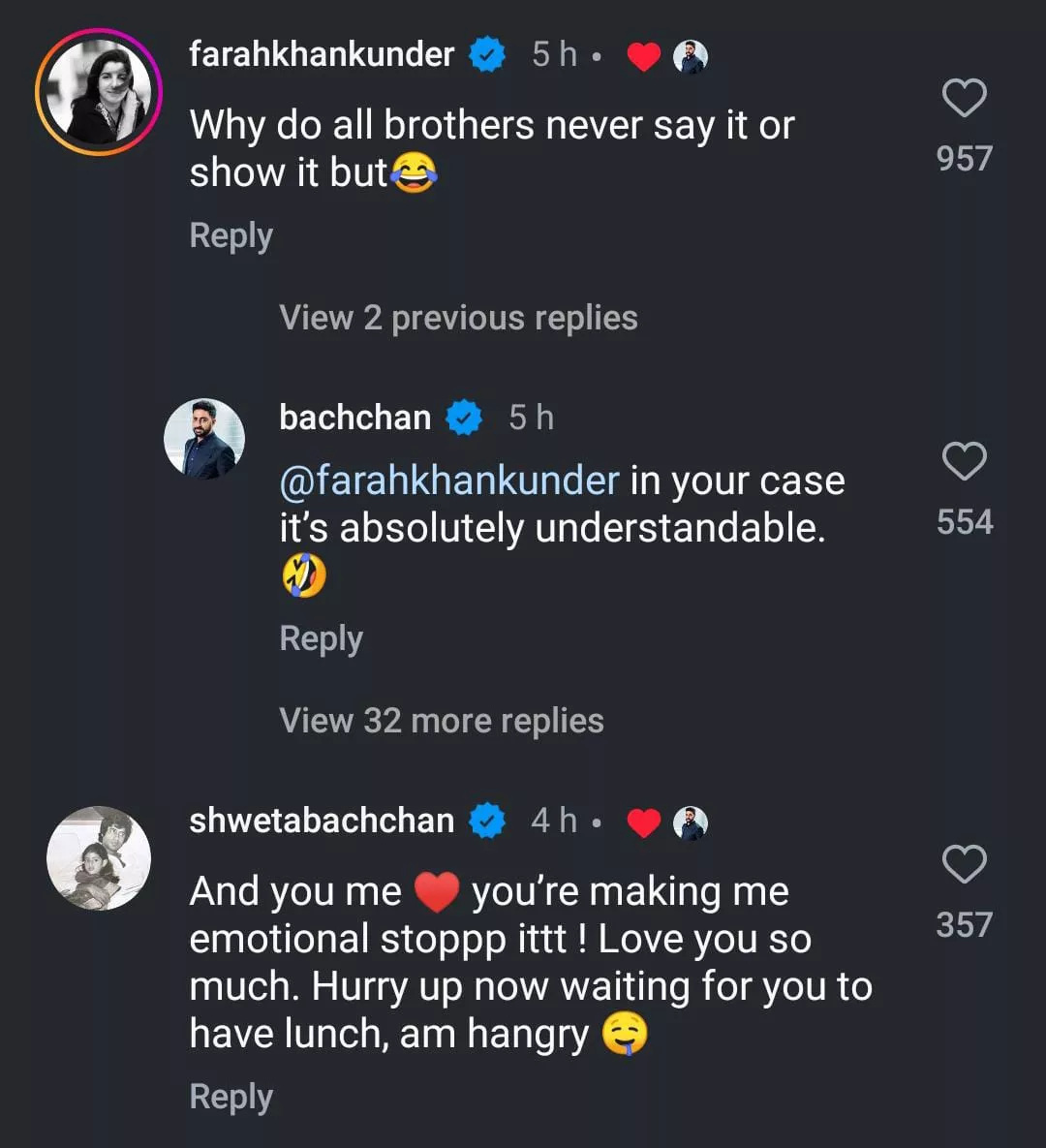Like shwetabachchan's comment with the heart
1046x1148 pixels.
click(x=964, y=864)
